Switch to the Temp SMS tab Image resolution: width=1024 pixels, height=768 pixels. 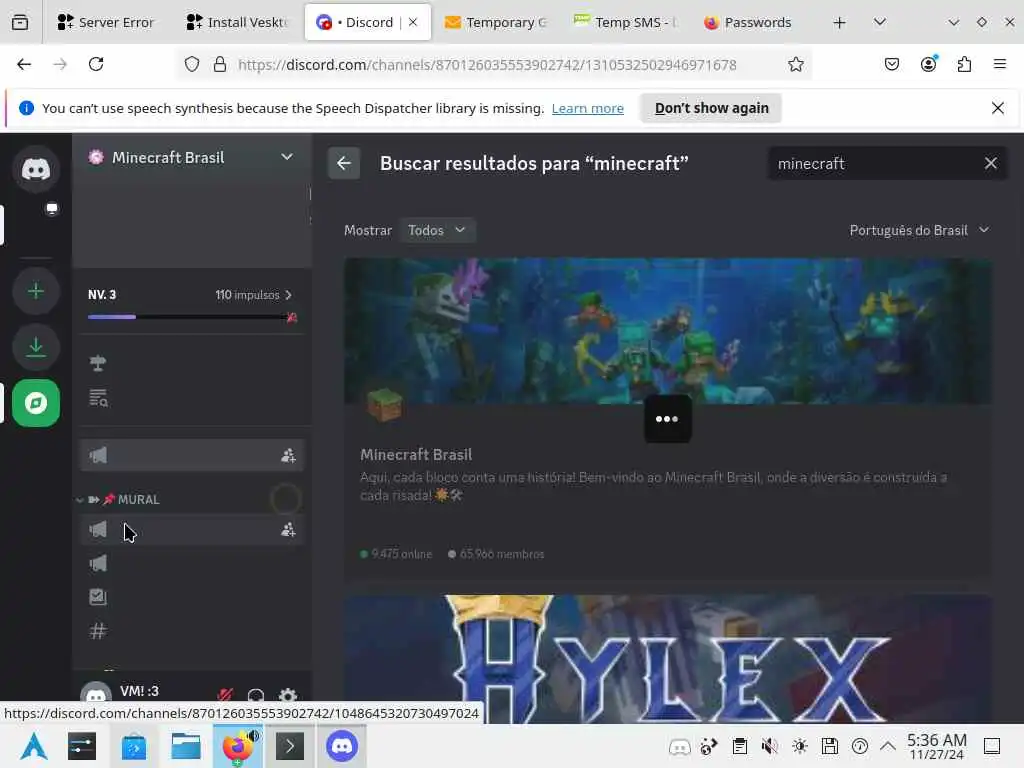(627, 22)
